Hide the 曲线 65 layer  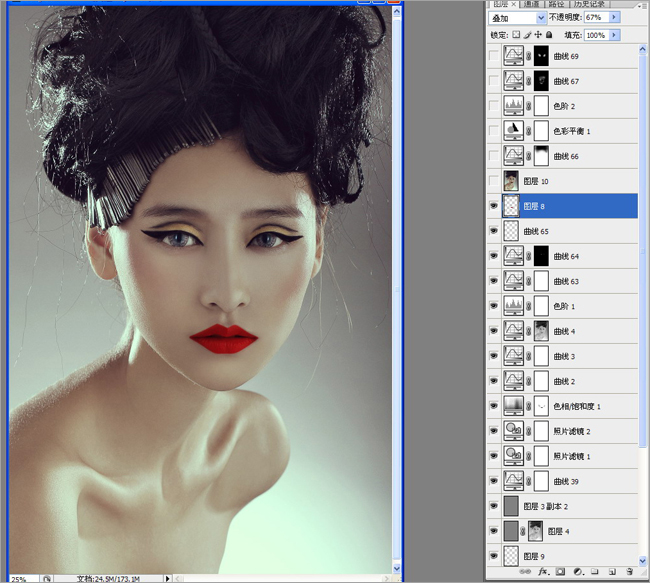pos(494,231)
